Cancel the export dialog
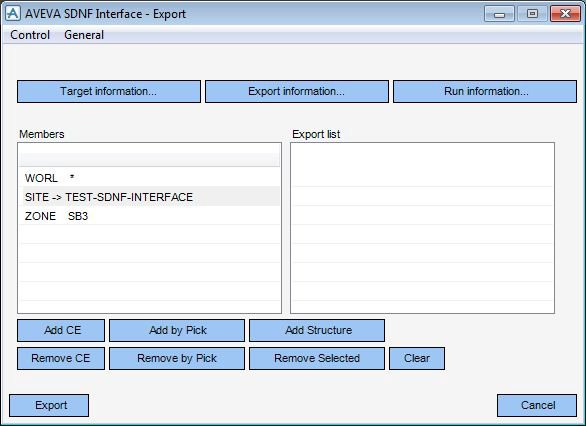Image resolution: width=586 pixels, height=426 pixels. pyautogui.click(x=537, y=405)
